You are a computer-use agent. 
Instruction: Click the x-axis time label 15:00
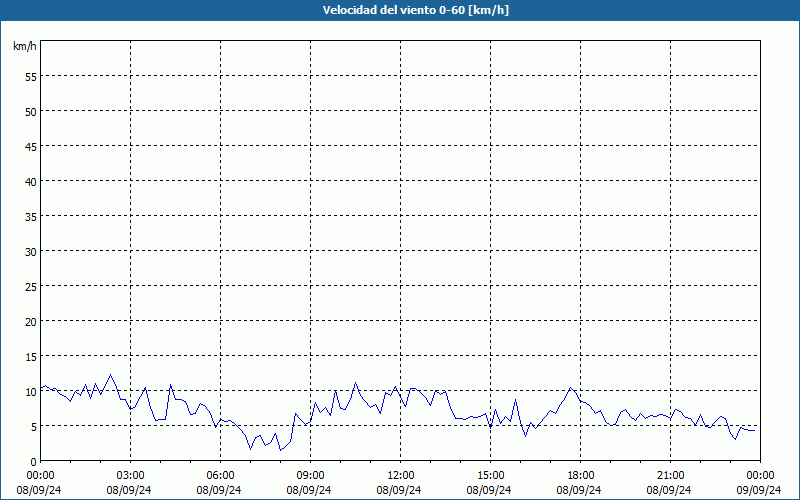[490, 476]
